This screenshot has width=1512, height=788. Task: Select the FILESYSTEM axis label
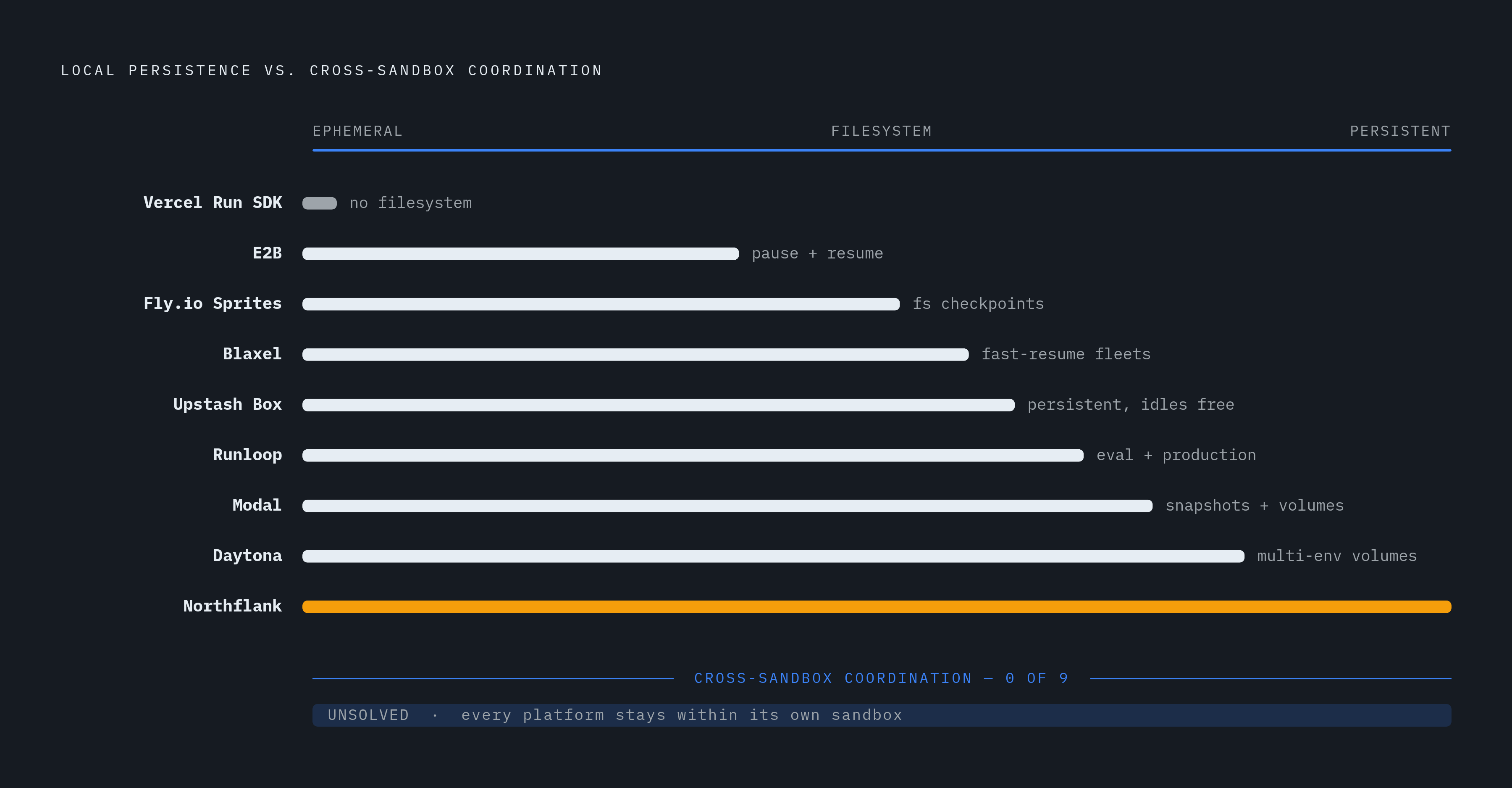click(881, 131)
